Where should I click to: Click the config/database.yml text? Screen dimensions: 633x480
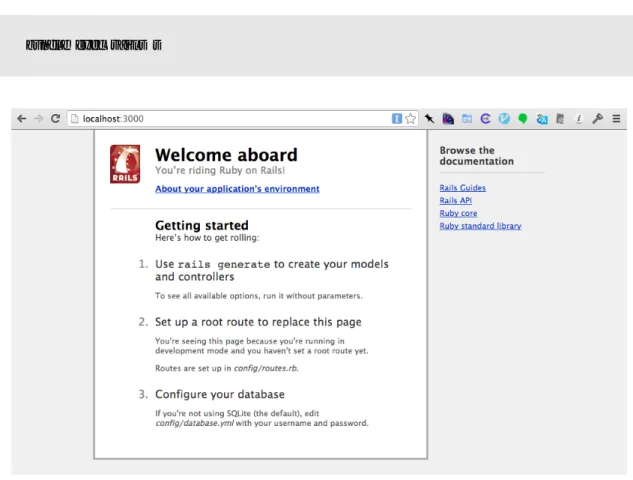point(195,423)
